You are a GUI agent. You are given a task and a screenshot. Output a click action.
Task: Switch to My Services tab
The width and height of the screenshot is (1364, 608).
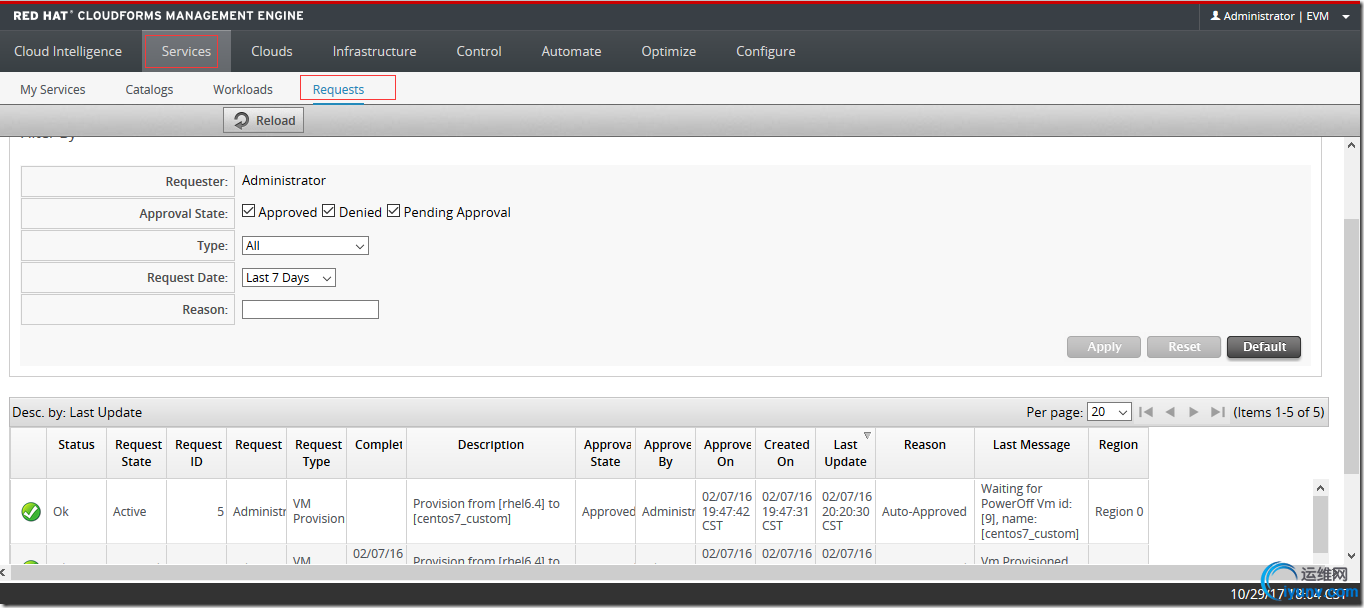coord(53,89)
